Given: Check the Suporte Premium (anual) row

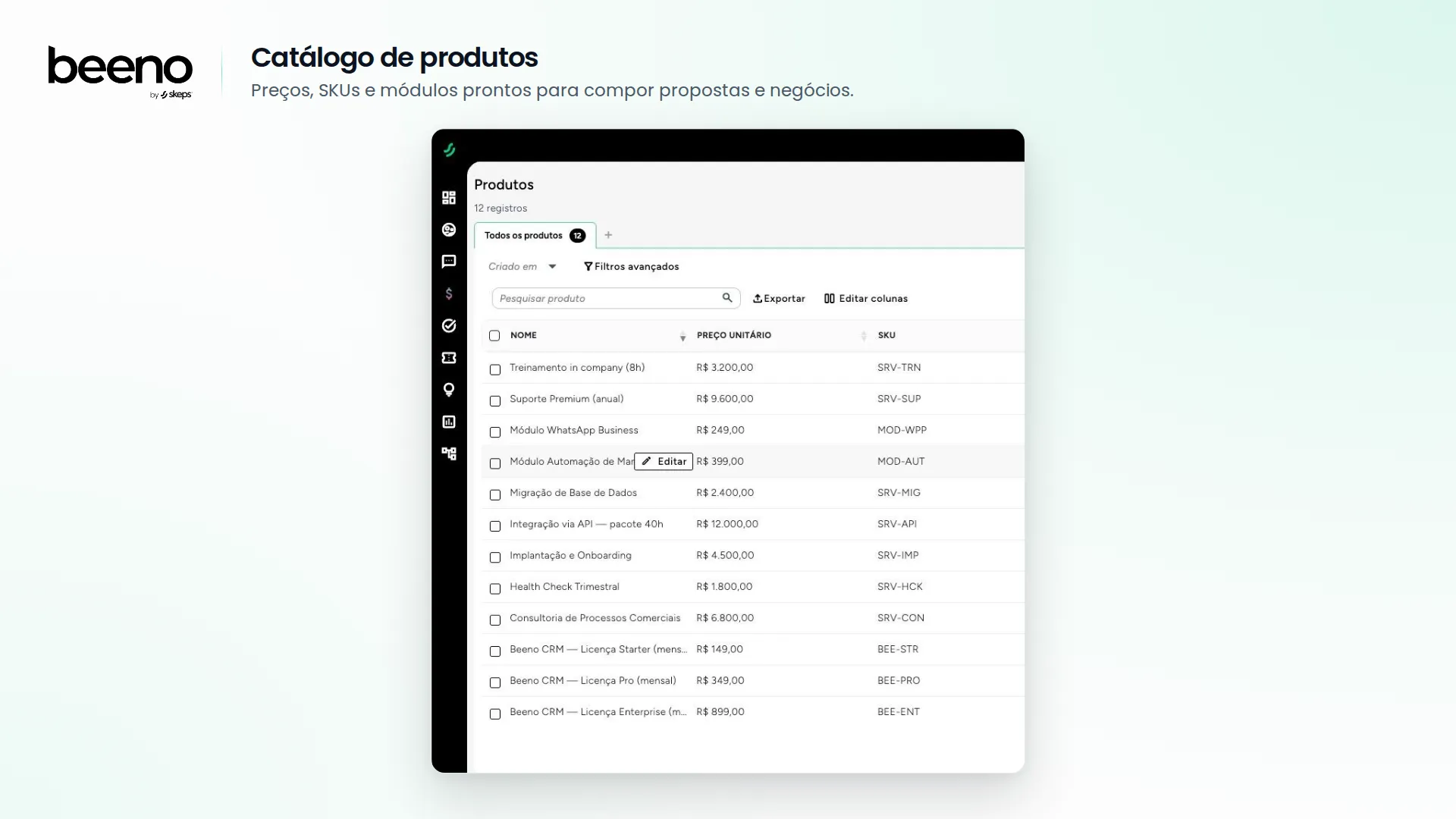Looking at the screenshot, I should (x=495, y=400).
